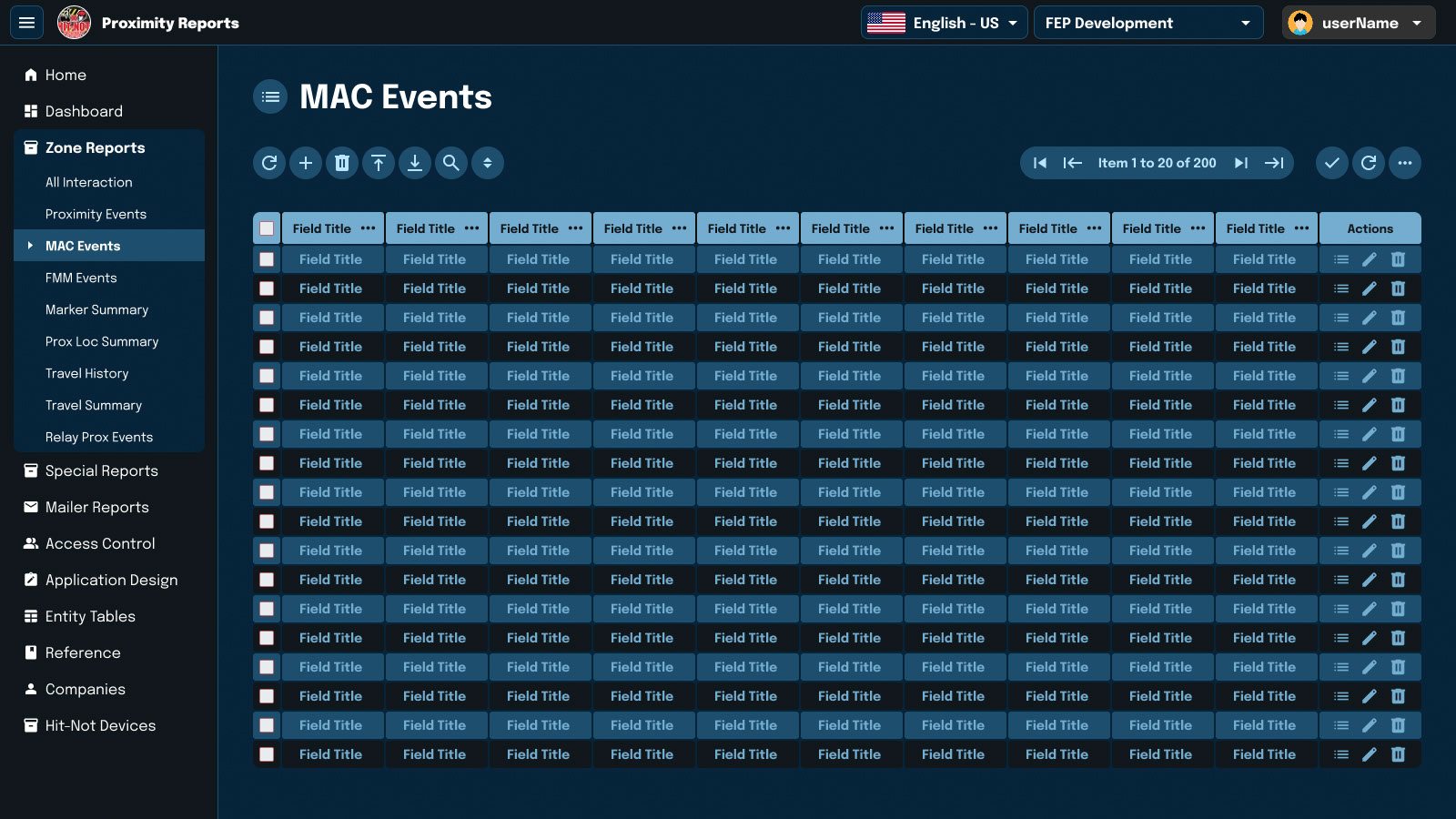1456x819 pixels.
Task: Open the userName account dropdown
Action: click(1359, 23)
